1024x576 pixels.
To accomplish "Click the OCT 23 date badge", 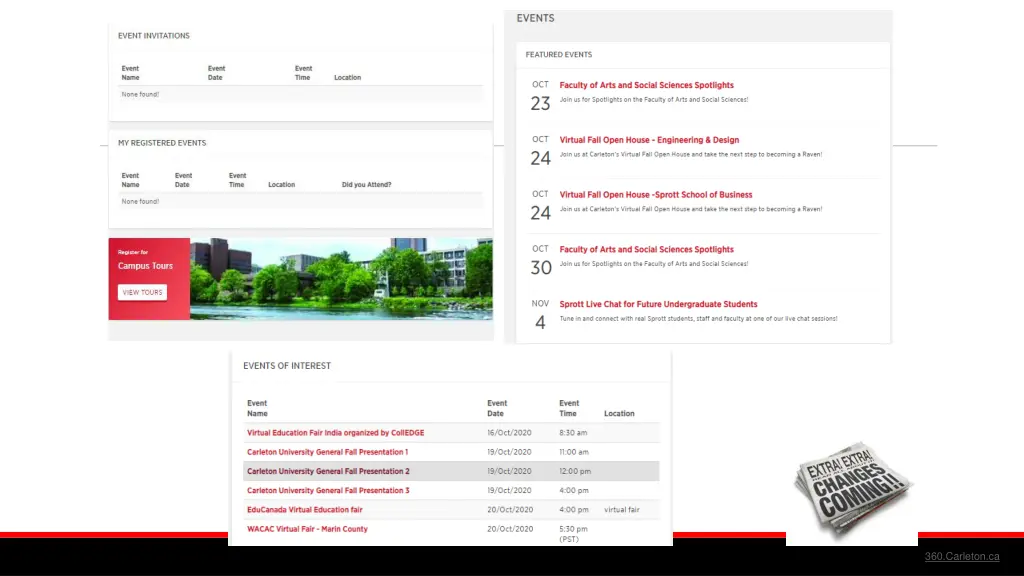I will (x=540, y=95).
